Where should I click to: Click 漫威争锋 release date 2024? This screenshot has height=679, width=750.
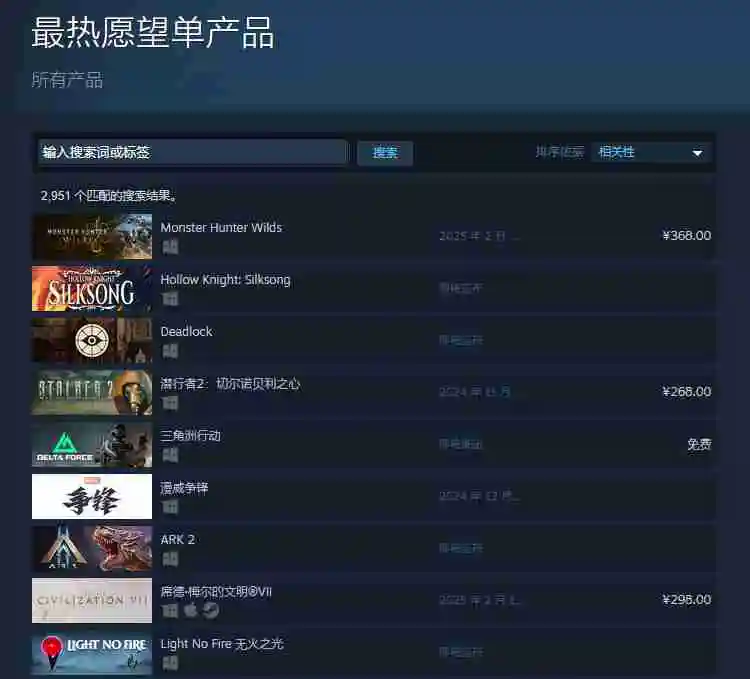478,496
